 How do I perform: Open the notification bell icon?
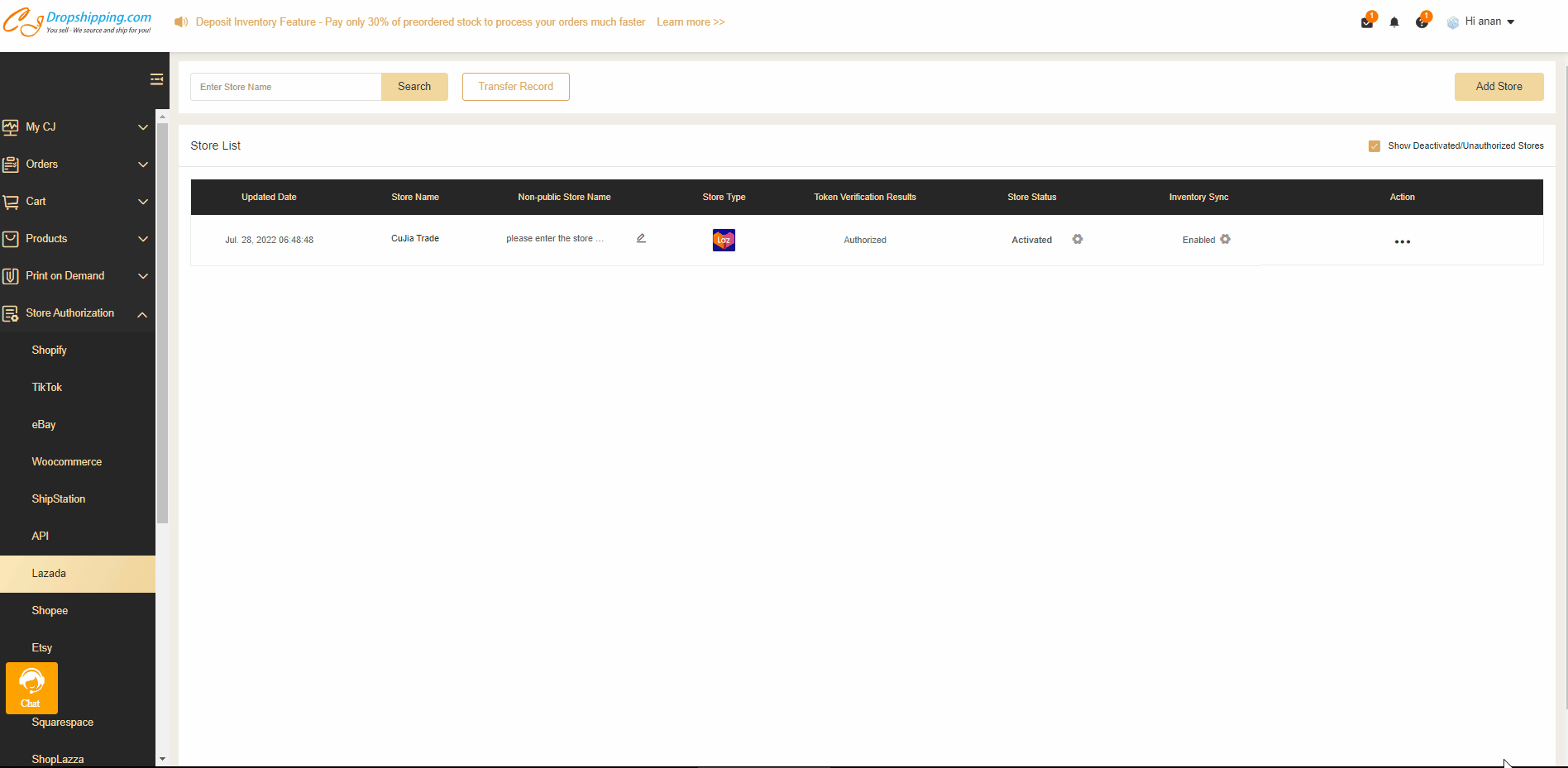pos(1394,22)
